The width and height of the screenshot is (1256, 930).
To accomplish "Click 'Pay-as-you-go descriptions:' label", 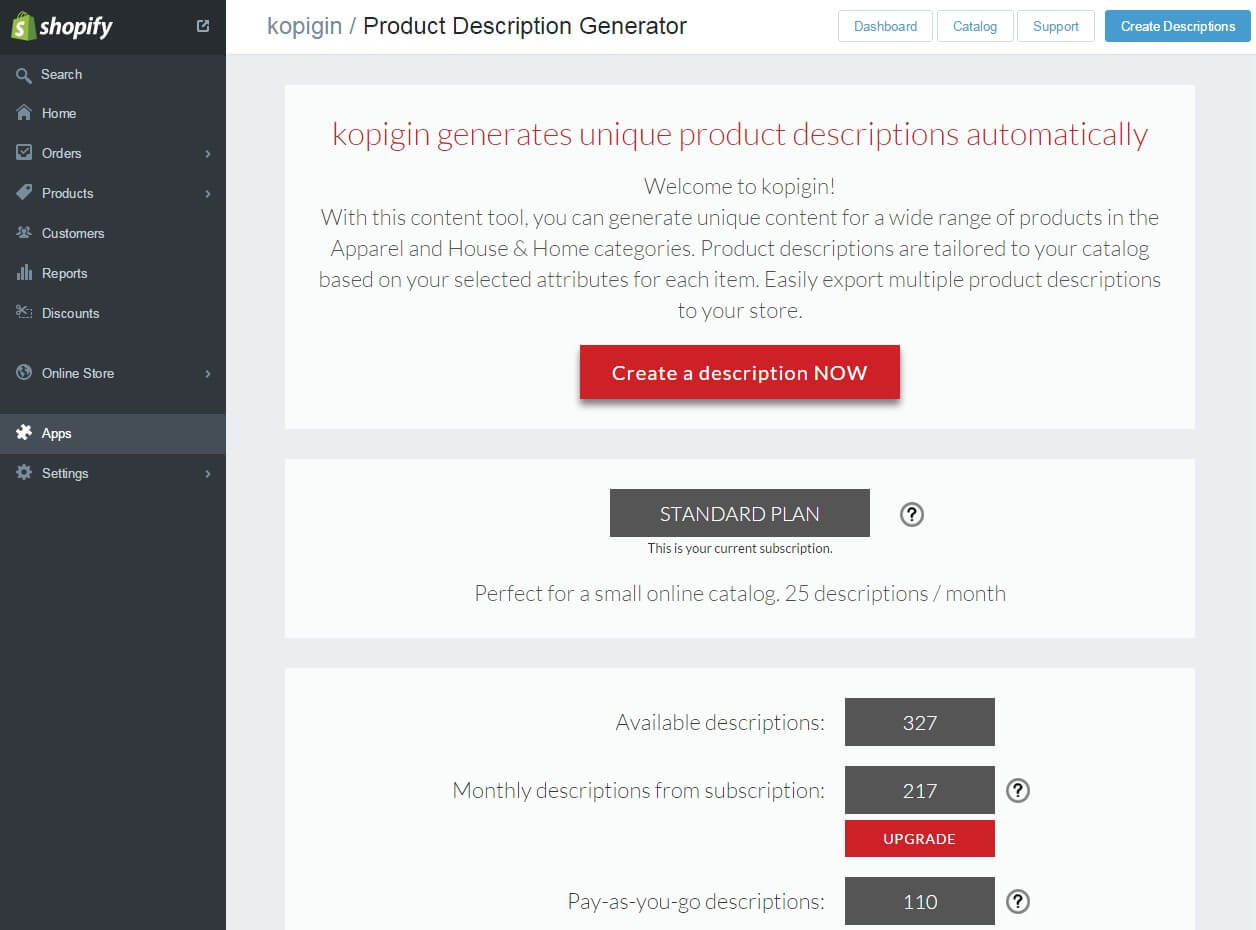I will click(696, 901).
